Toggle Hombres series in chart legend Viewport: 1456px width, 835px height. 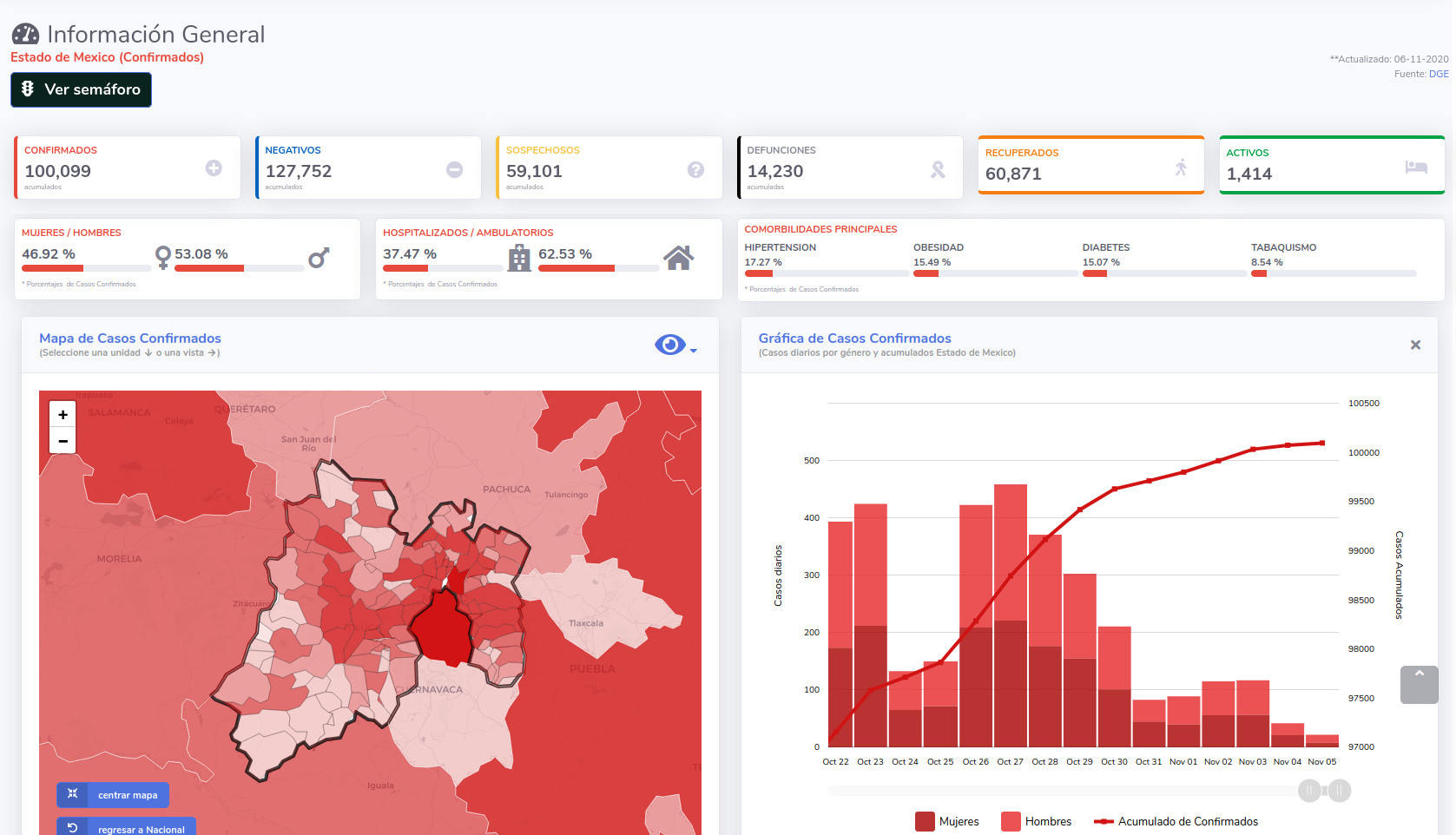1037,821
